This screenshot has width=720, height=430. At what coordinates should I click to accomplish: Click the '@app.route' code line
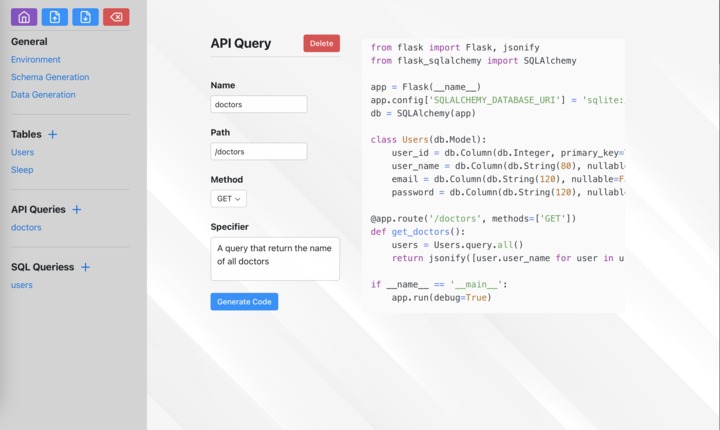(x=473, y=219)
